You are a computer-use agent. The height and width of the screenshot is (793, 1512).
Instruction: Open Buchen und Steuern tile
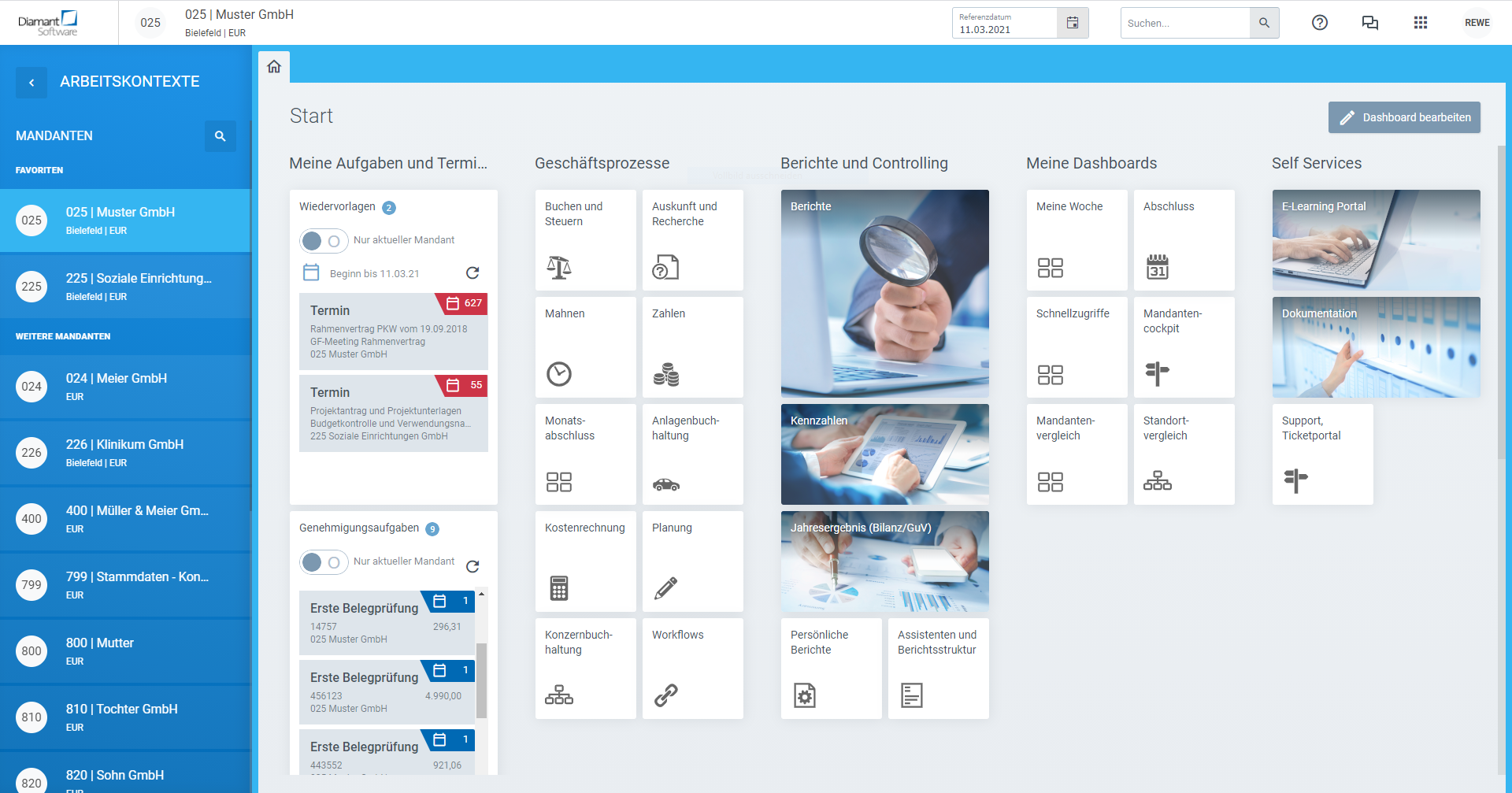coord(586,240)
